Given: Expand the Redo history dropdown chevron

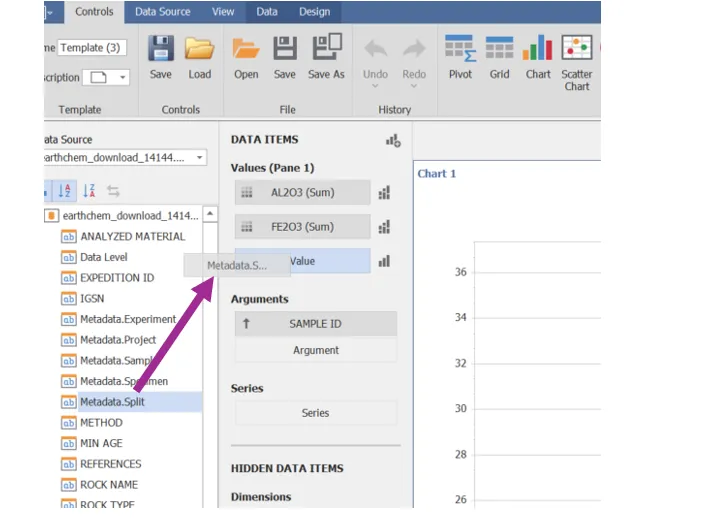Looking at the screenshot, I should 414,86.
